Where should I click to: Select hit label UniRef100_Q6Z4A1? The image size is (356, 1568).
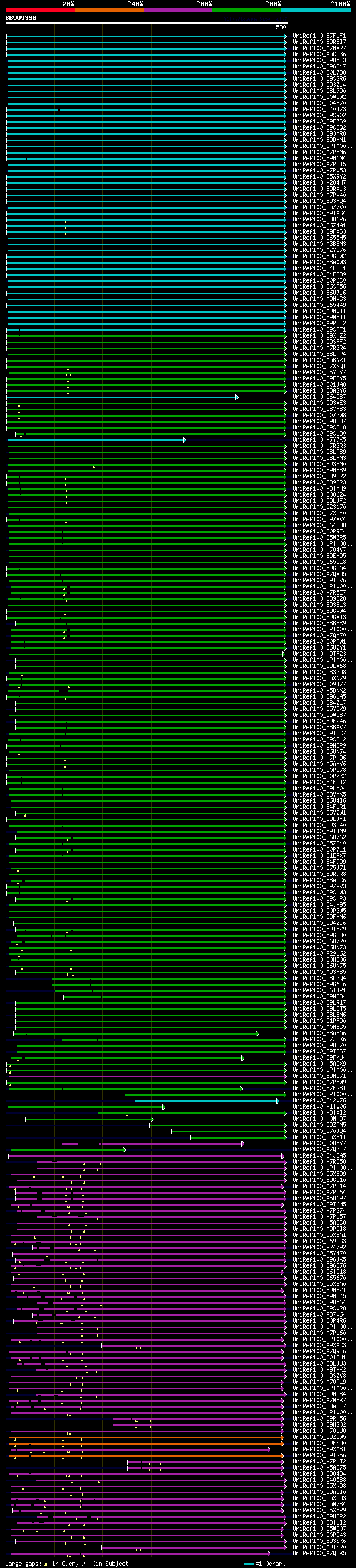pos(319,226)
